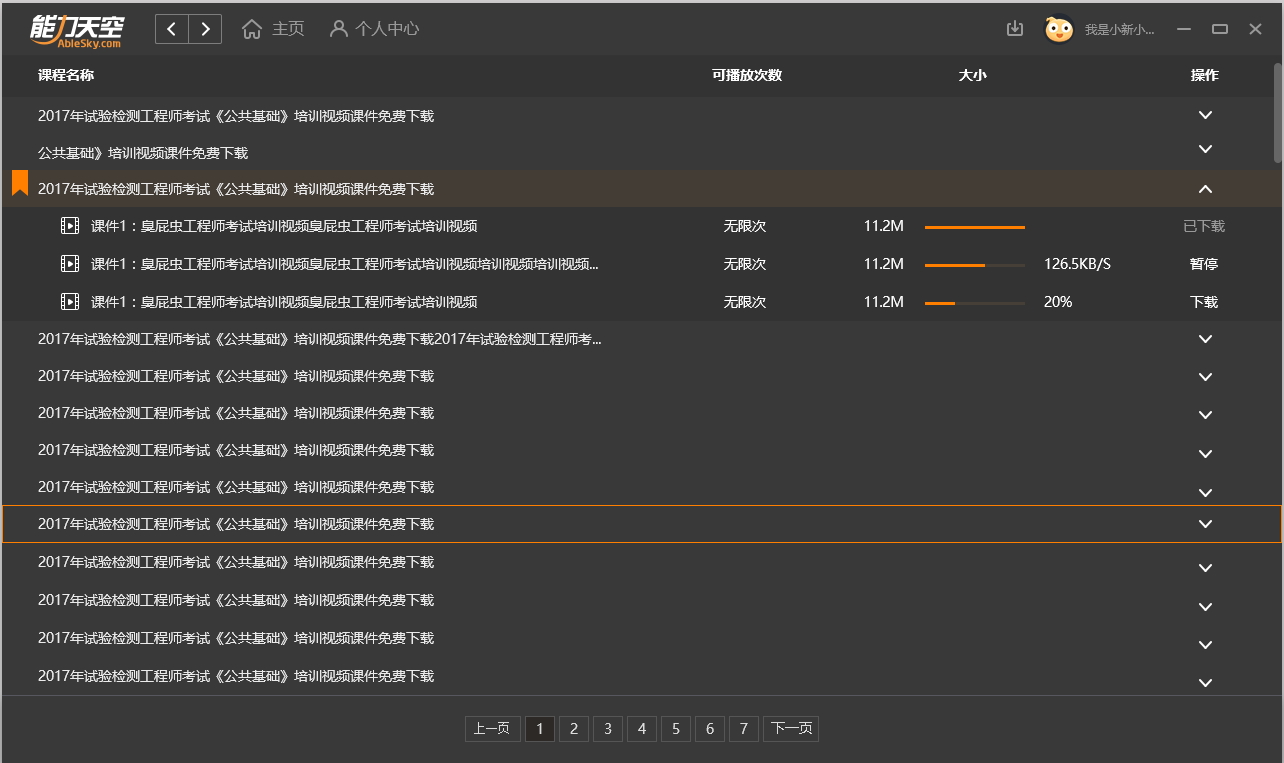Click the progress bar at 20%
This screenshot has height=763, width=1284.
point(975,302)
